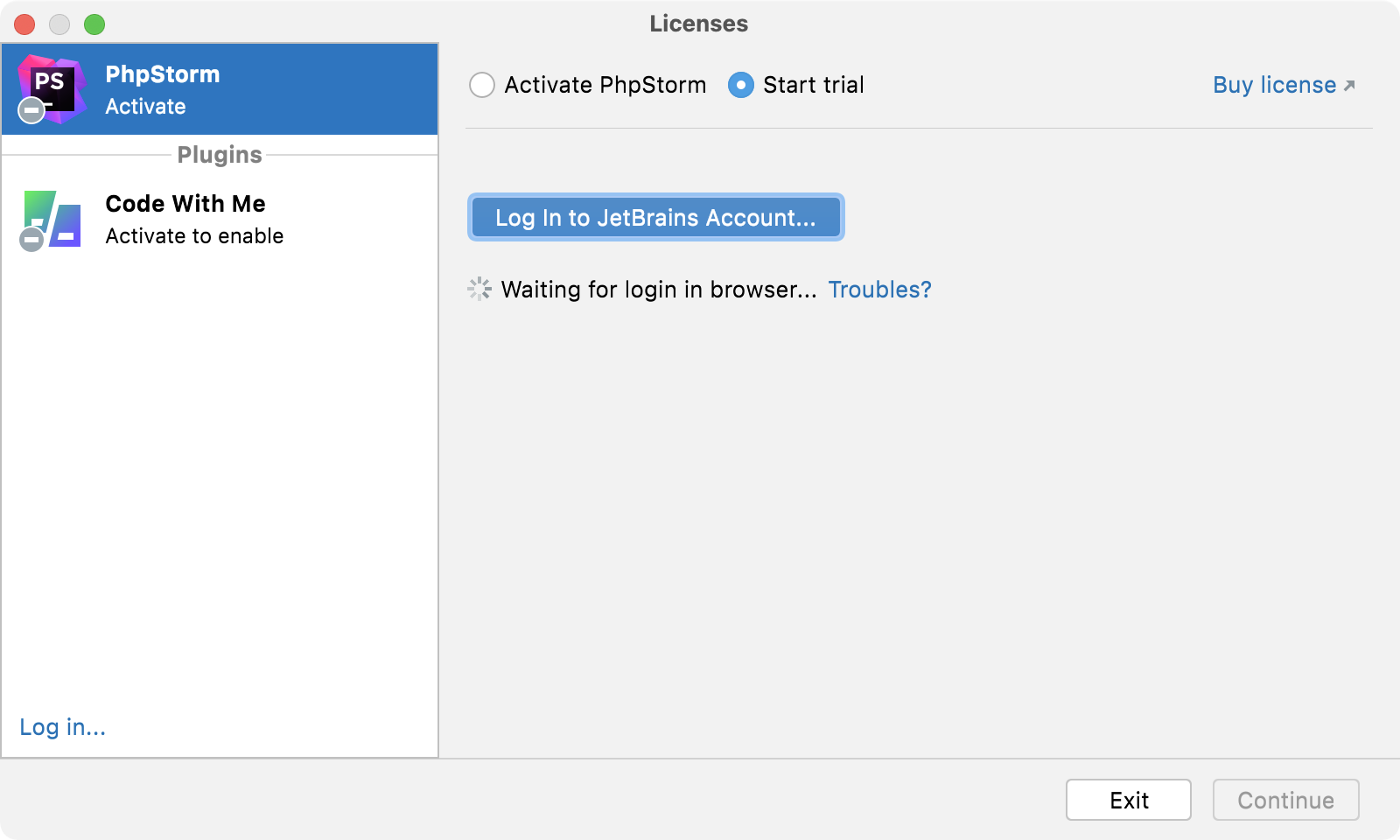Select the Activate PhpStorm radio button

tap(481, 85)
